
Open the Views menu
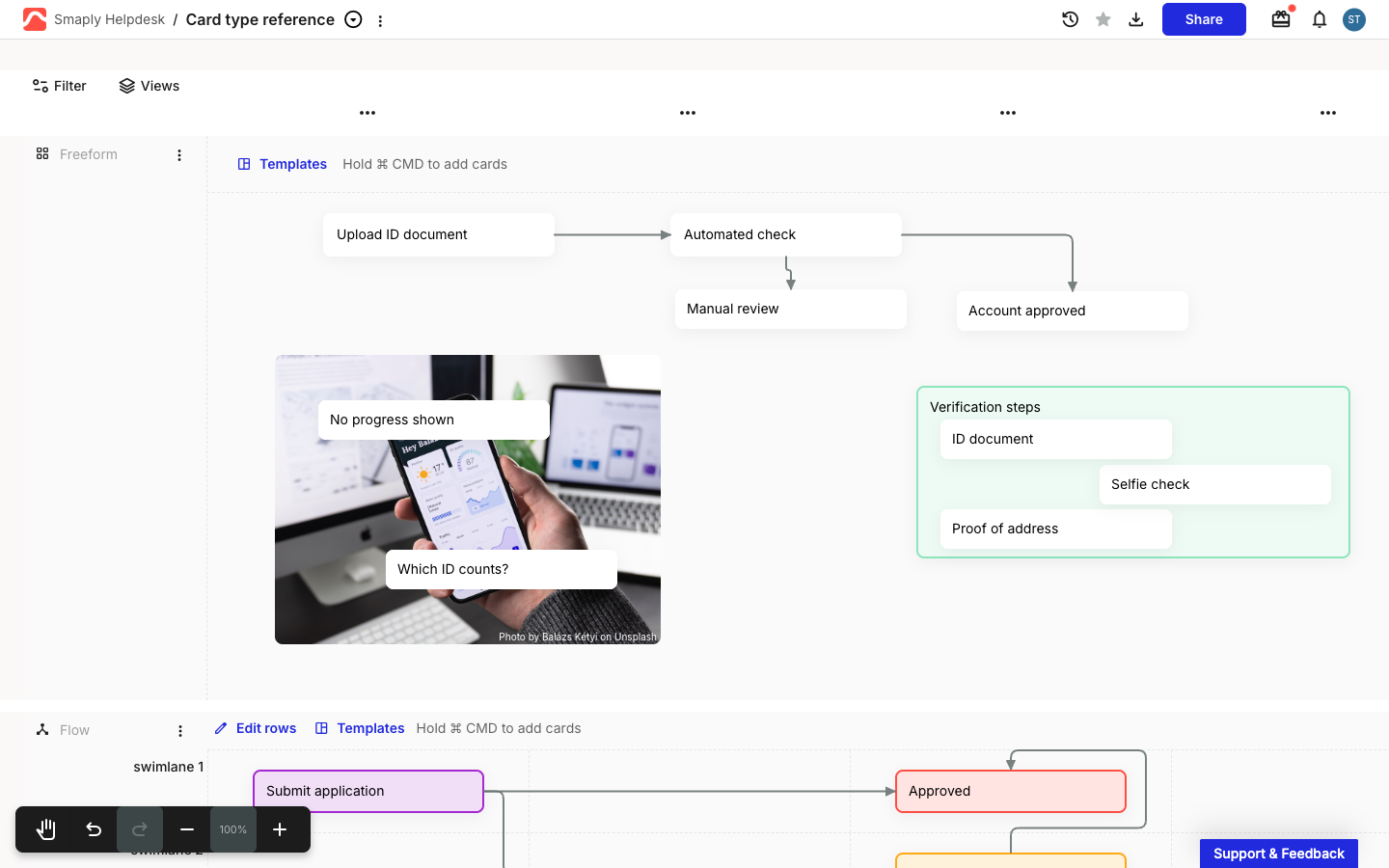coord(150,86)
